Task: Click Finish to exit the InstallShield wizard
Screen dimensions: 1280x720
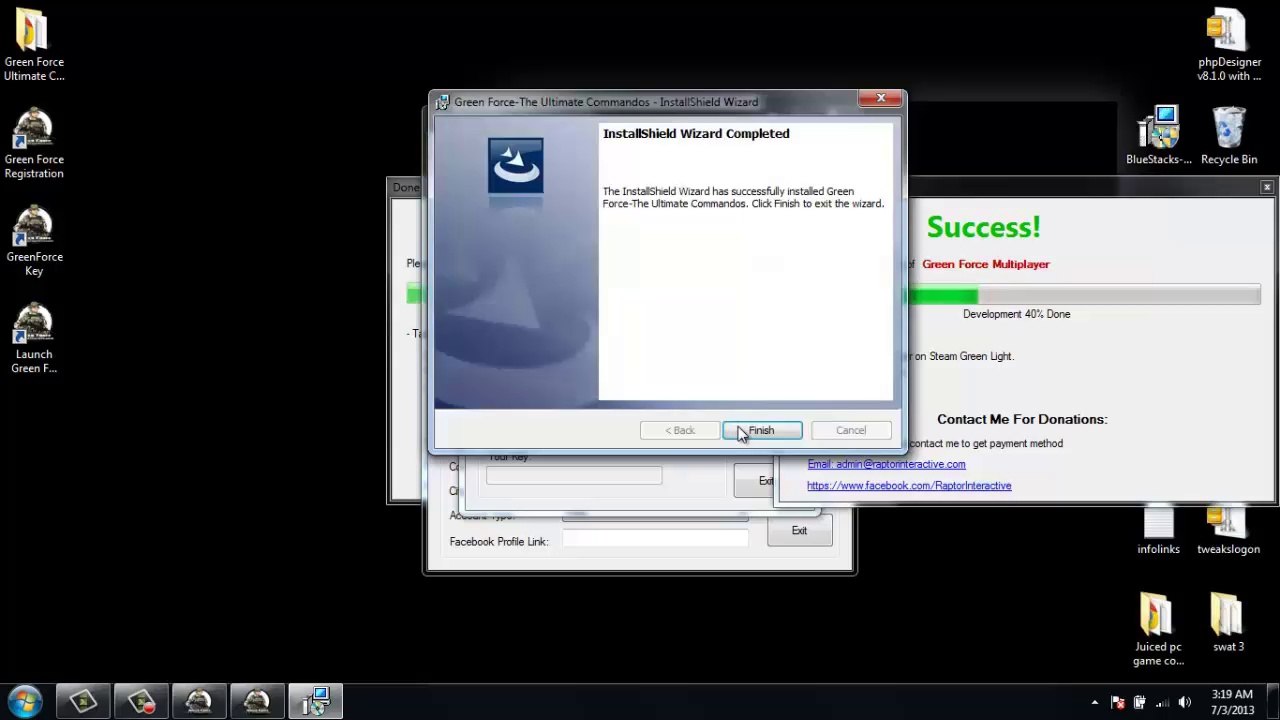Action: pos(762,430)
